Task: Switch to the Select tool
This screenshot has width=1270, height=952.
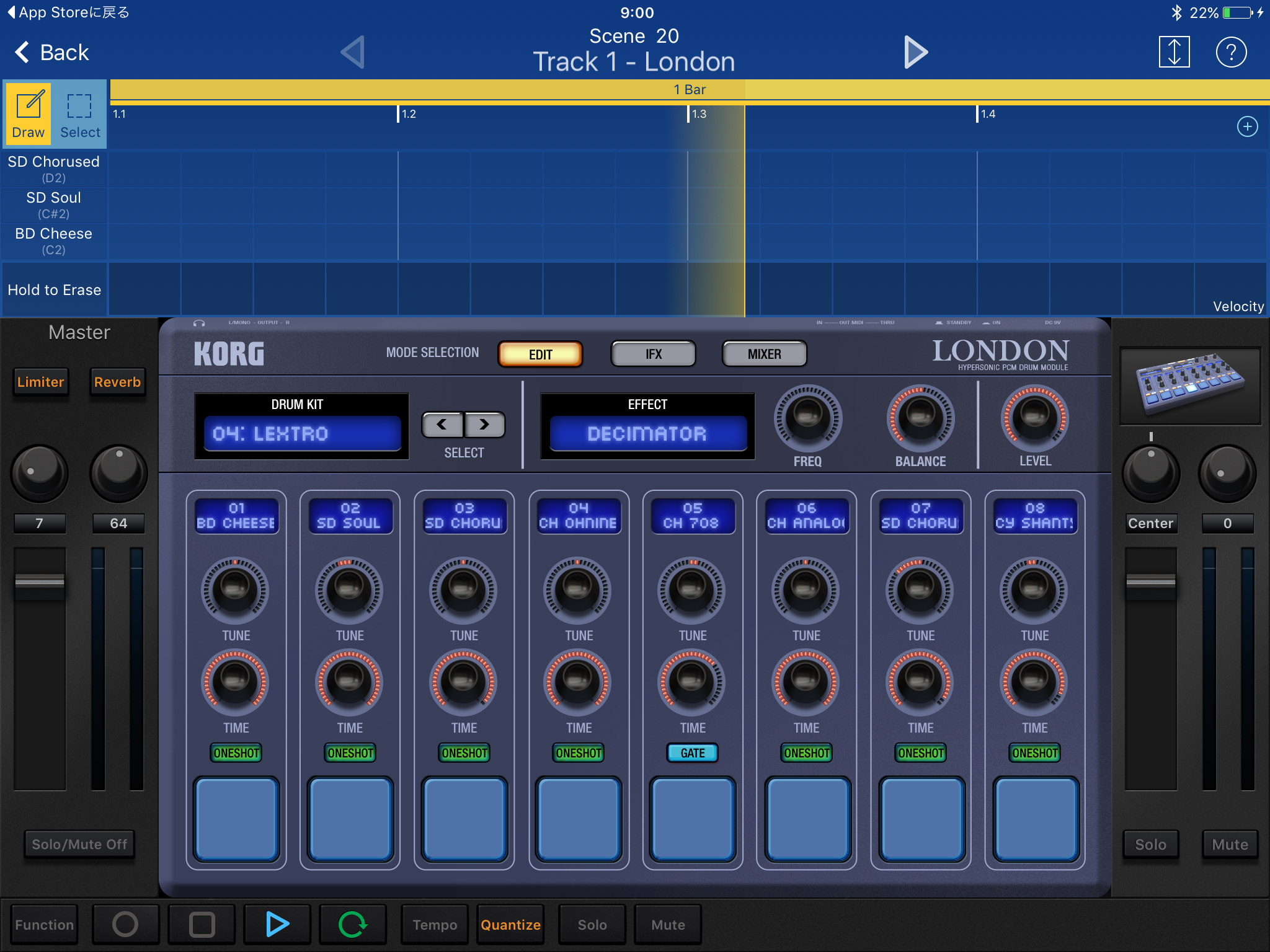Action: pyautogui.click(x=80, y=114)
